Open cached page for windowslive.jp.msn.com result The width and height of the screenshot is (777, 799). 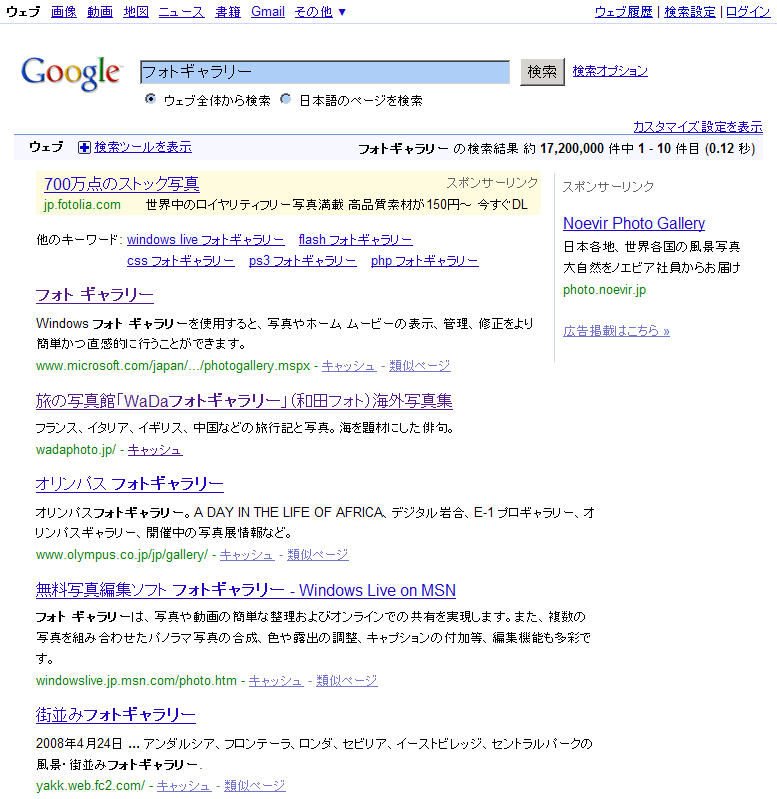(x=276, y=681)
